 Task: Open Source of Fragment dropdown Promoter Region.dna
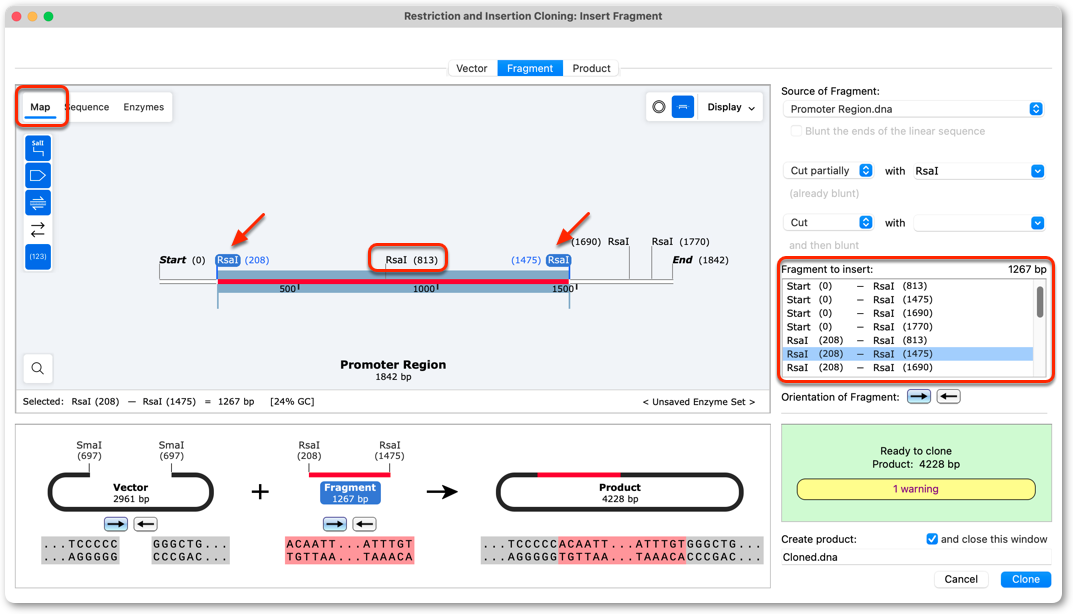[913, 109]
